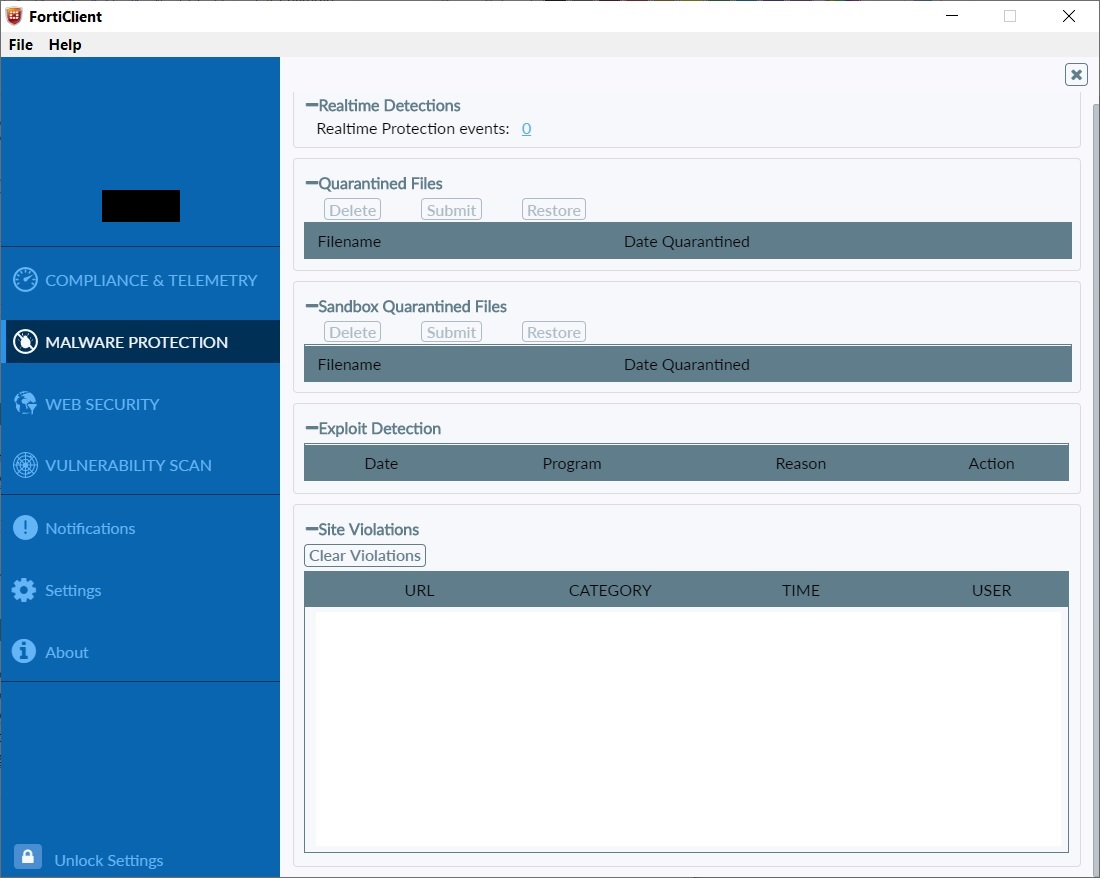This screenshot has height=878, width=1100.
Task: Click the Vulnerability Scan radar icon
Action: (25, 465)
